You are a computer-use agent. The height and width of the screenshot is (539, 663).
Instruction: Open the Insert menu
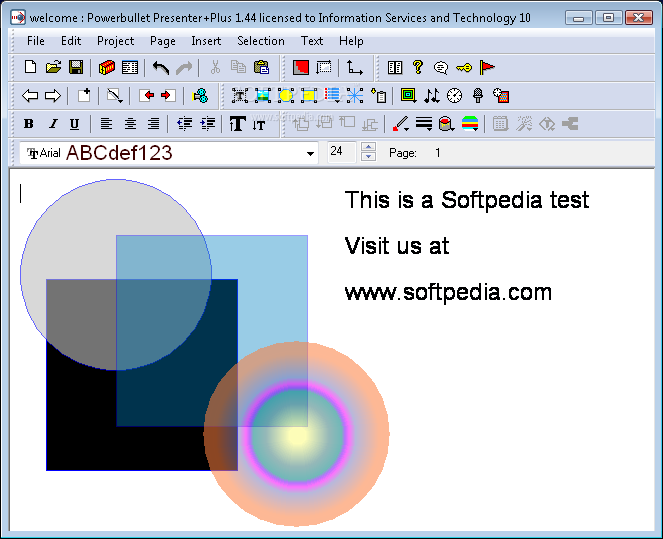pyautogui.click(x=206, y=41)
